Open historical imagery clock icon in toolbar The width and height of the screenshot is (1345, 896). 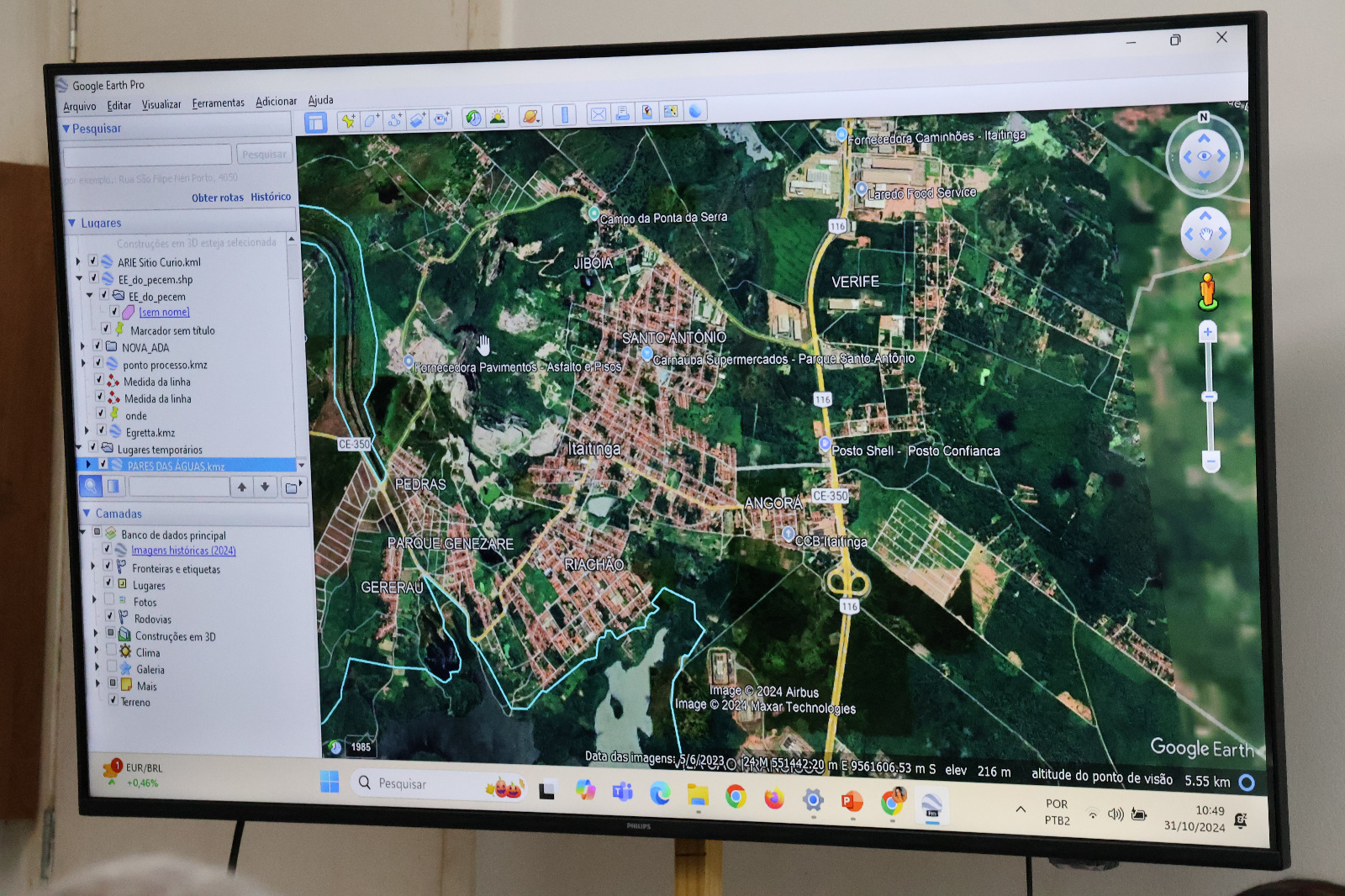pyautogui.click(x=473, y=118)
